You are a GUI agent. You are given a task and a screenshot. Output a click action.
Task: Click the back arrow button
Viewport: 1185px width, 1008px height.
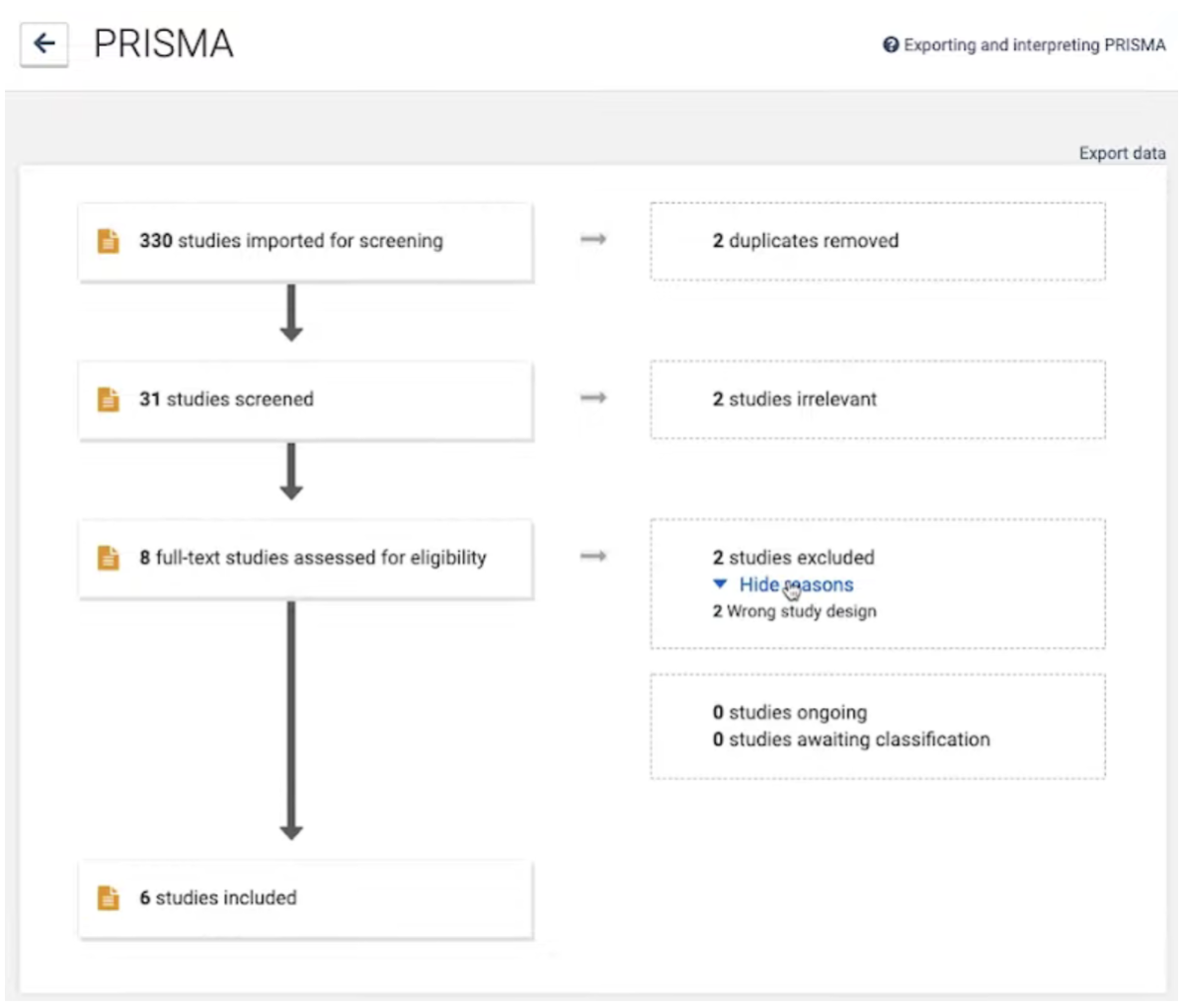44,44
